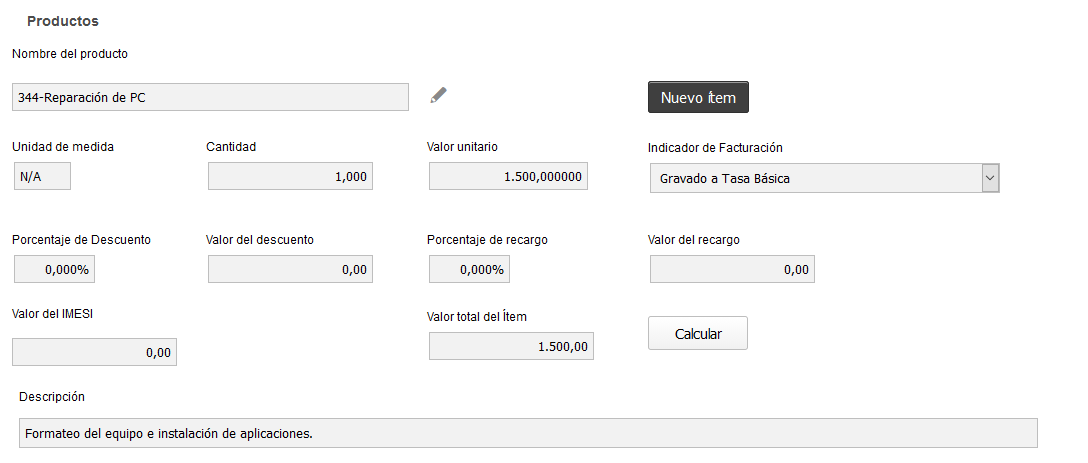Focus the Porcentaje de recargo field

[x=469, y=269]
